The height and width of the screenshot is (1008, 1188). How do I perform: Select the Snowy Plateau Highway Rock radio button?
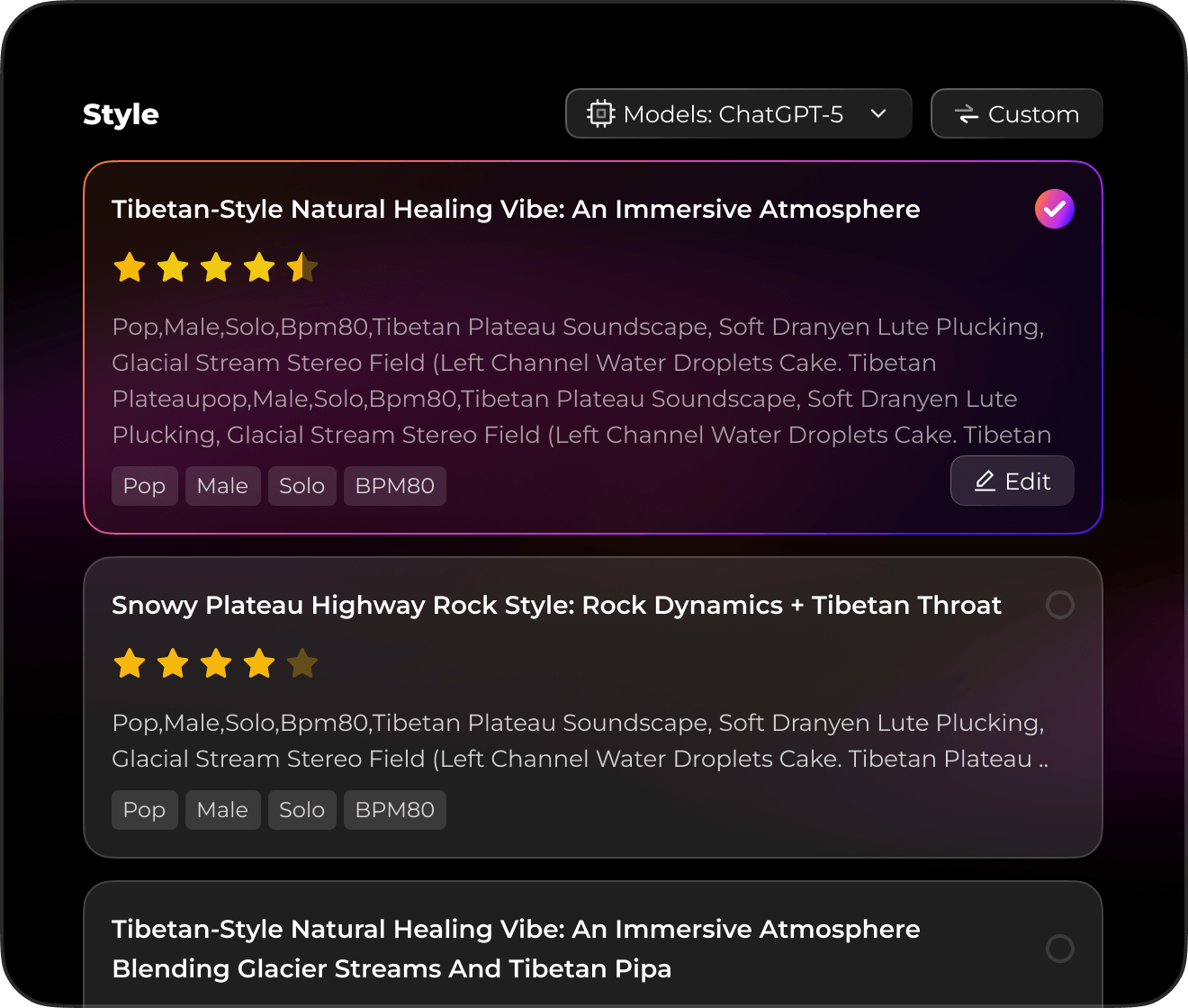(1059, 605)
